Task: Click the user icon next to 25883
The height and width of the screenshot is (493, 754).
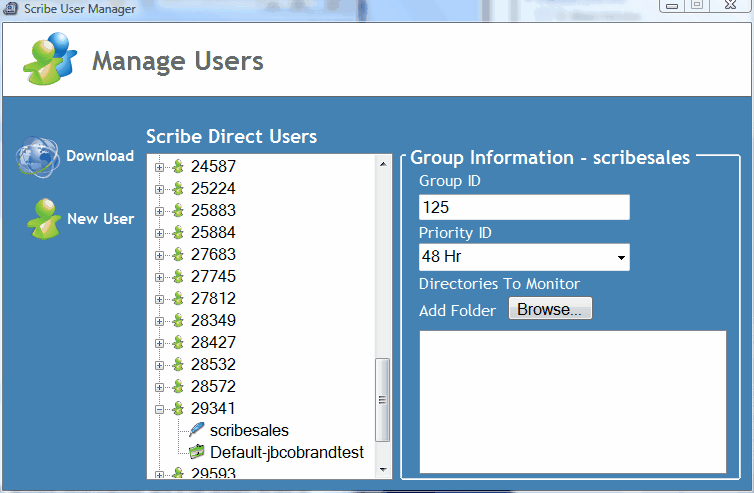Action: (x=178, y=211)
